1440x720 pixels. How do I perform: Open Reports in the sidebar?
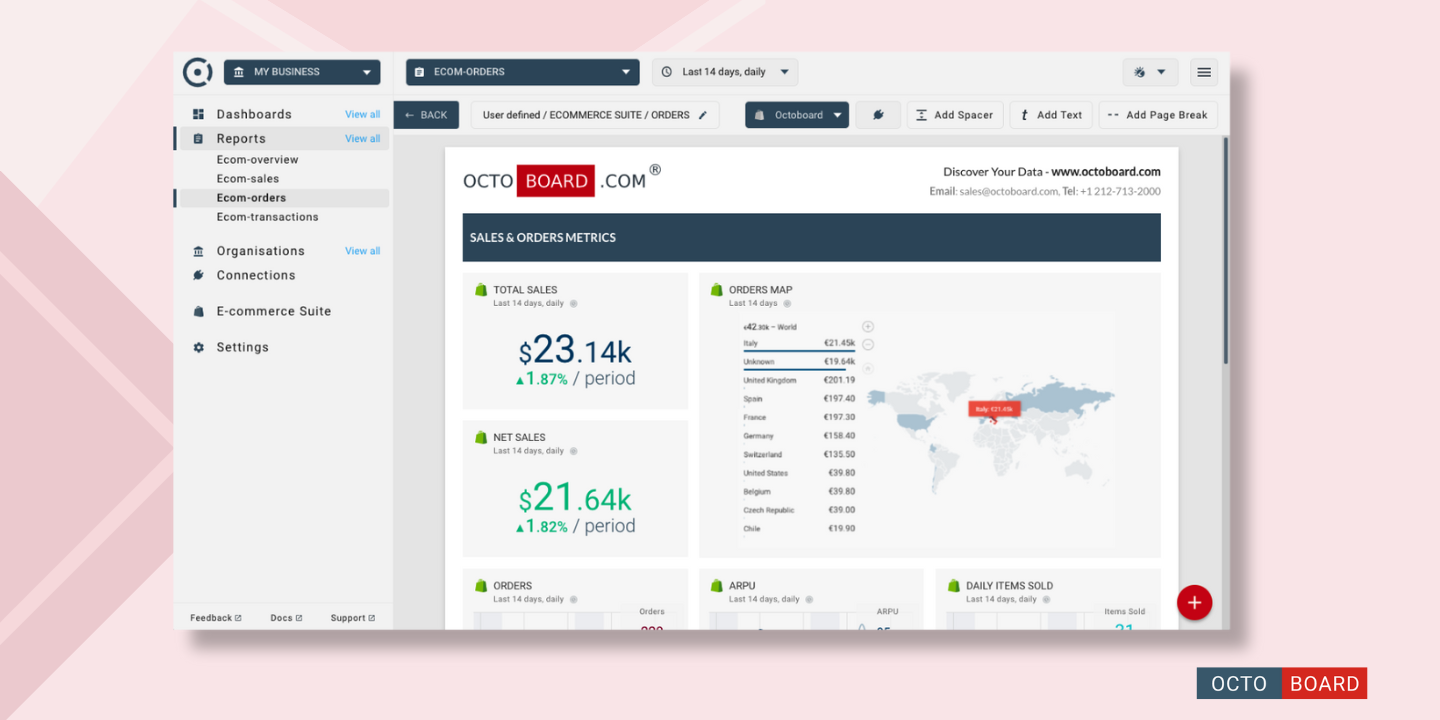coord(241,139)
